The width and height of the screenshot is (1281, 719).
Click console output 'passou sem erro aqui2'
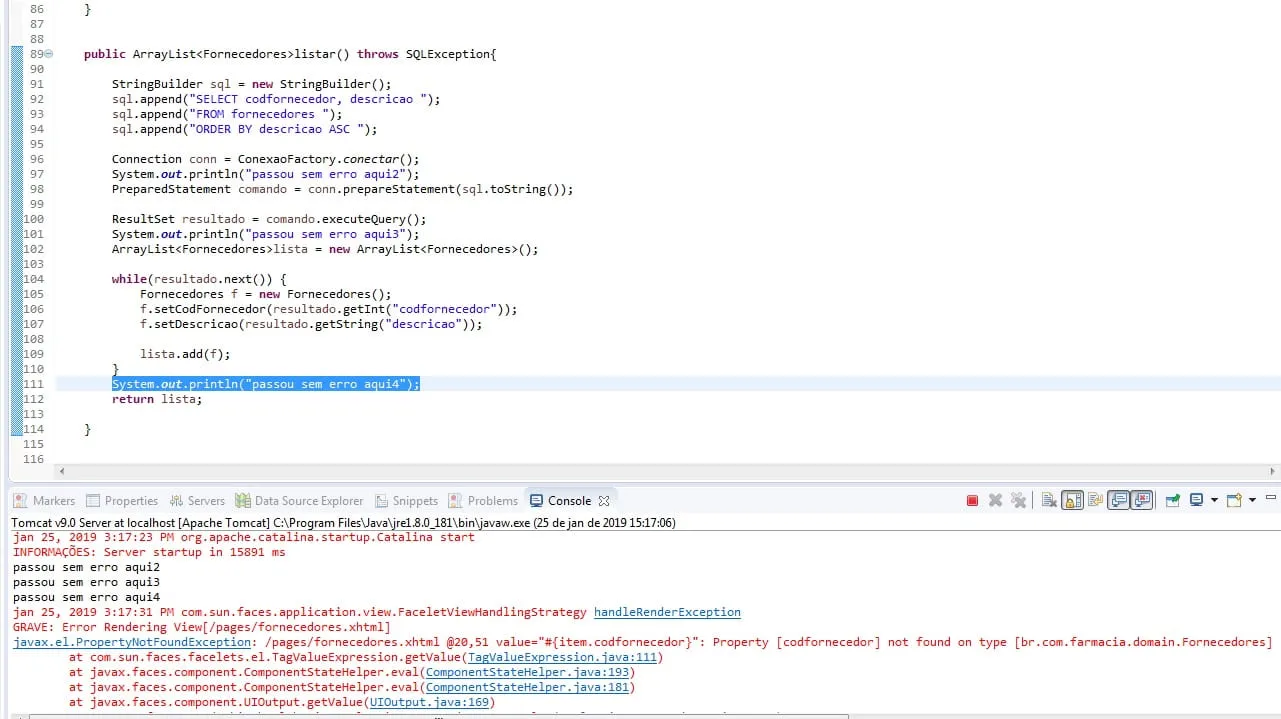point(87,567)
